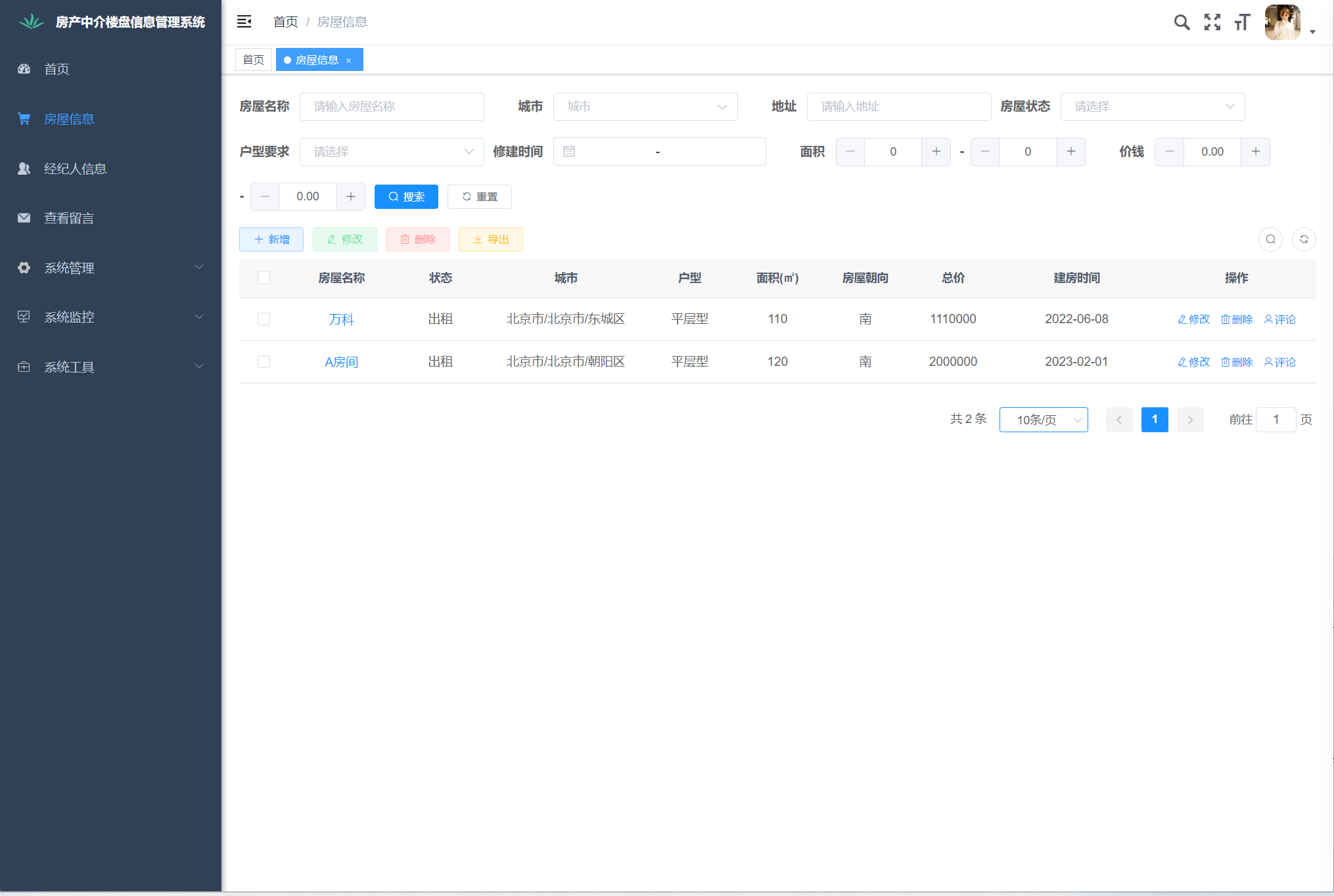Open font size adjustment icon

coord(1241,22)
